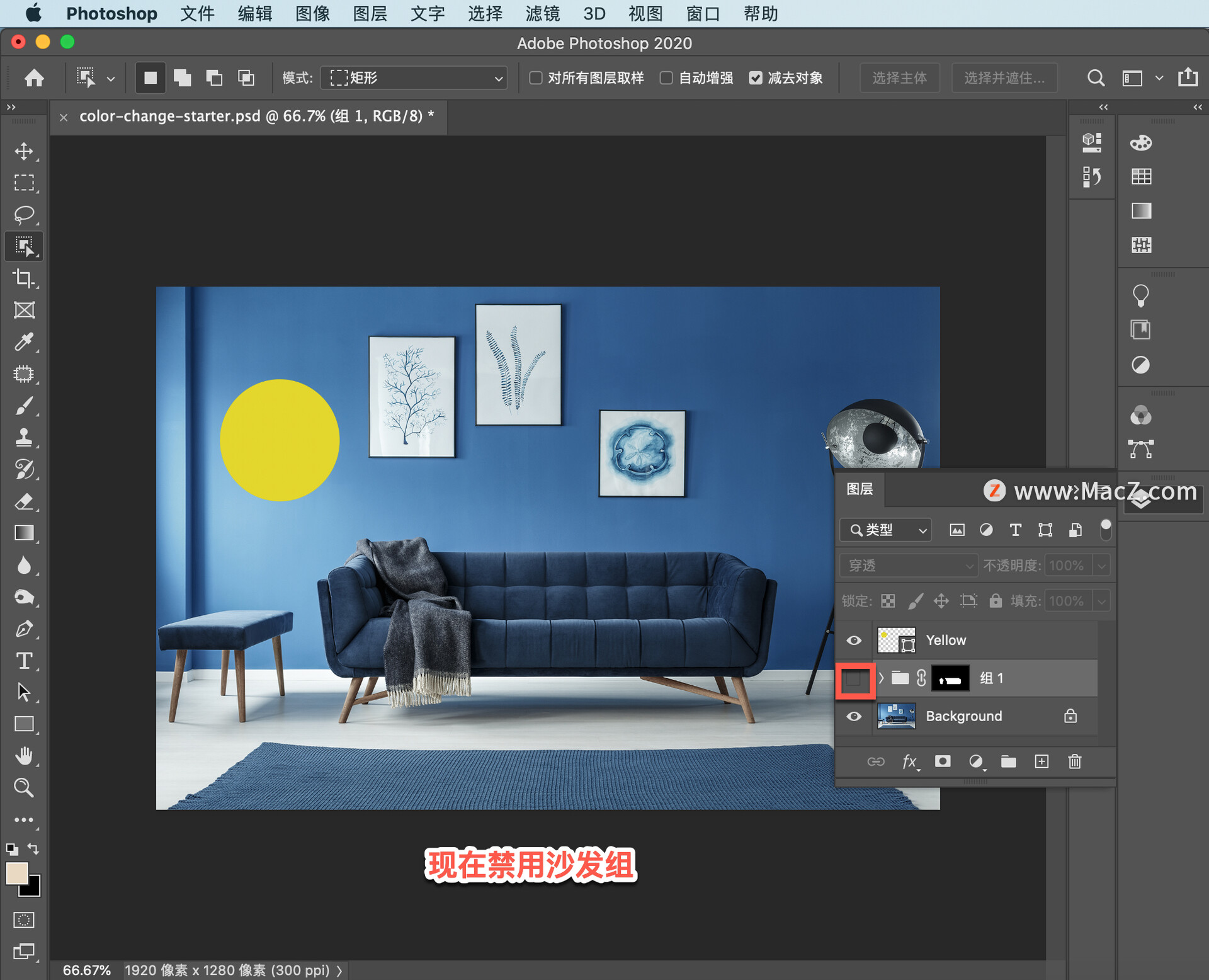Select the Object Selection tool
This screenshot has height=980, width=1209.
[24, 246]
